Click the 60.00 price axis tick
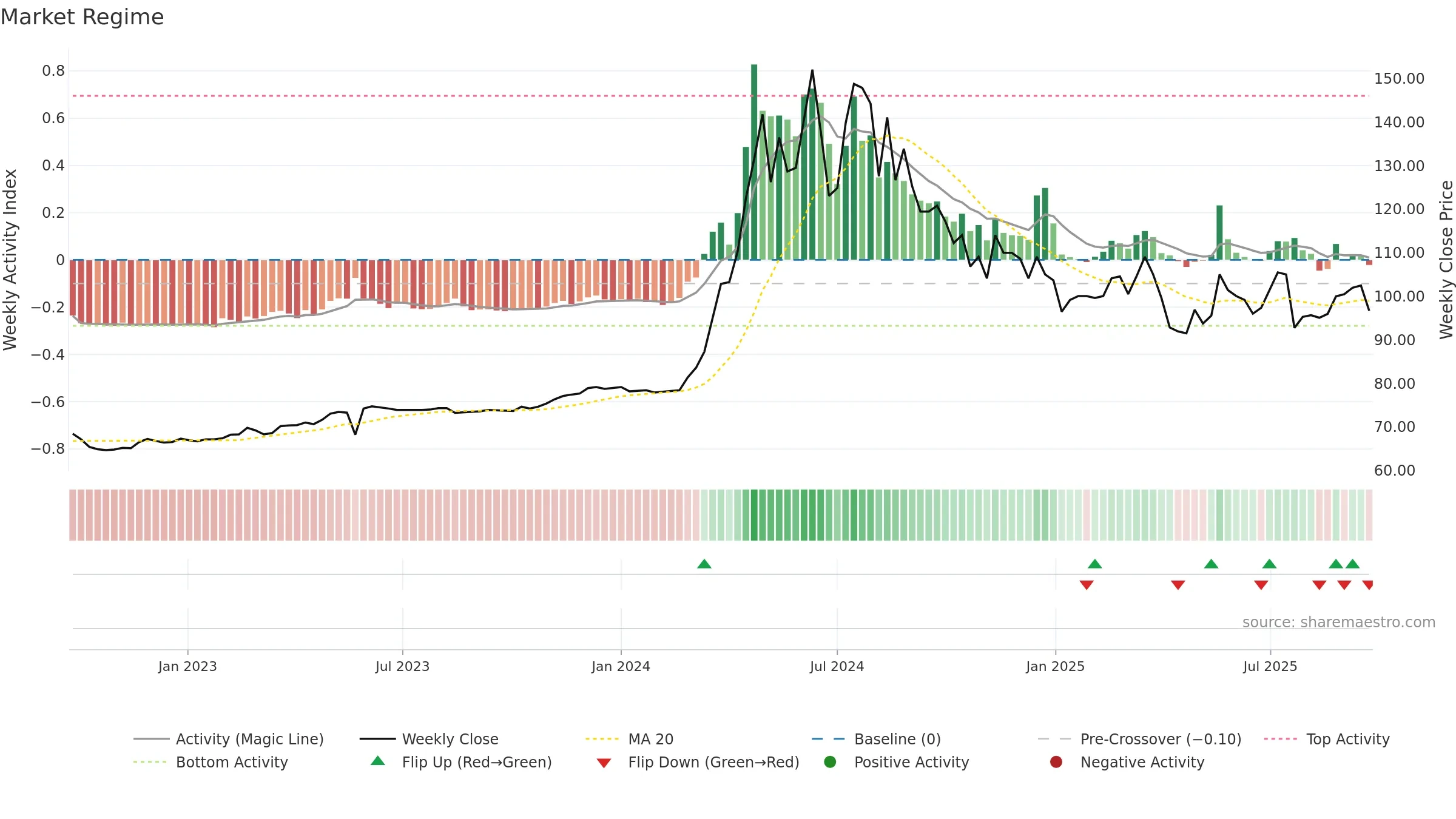1456x819 pixels. [x=1395, y=471]
